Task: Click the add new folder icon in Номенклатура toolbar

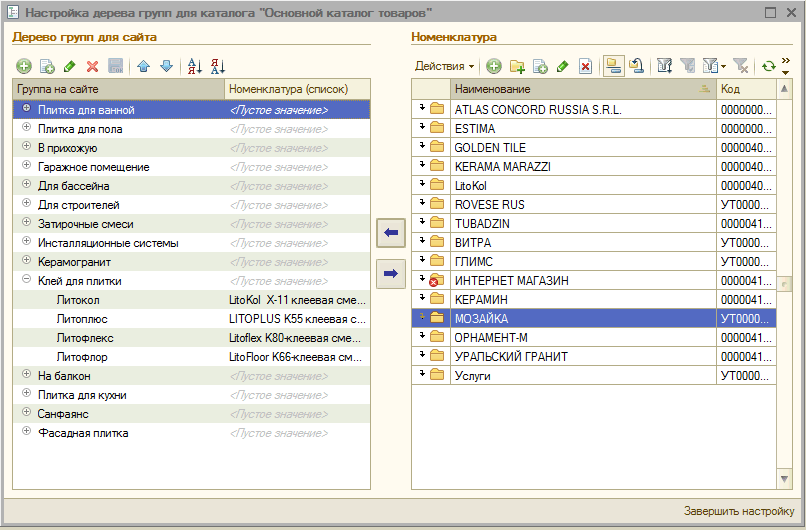Action: [x=517, y=66]
